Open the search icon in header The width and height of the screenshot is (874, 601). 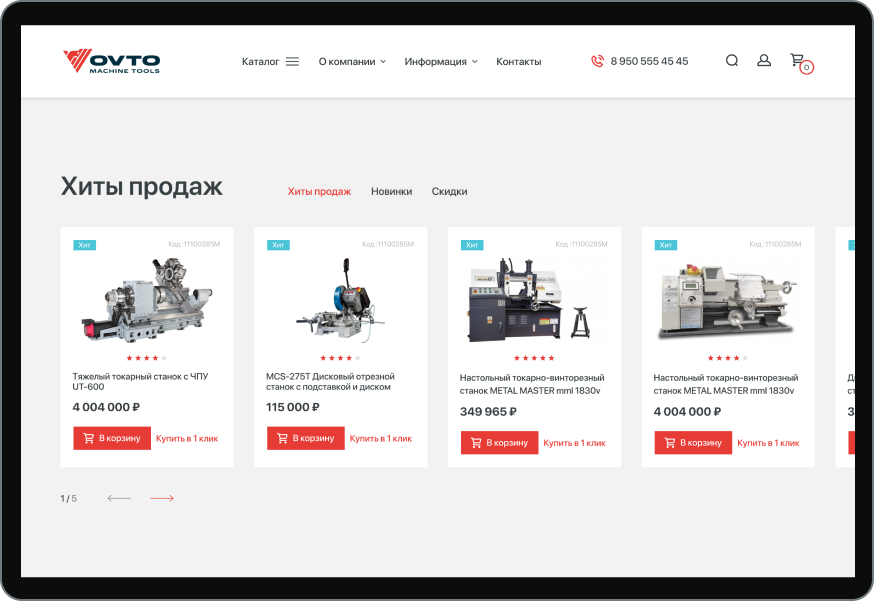click(x=732, y=60)
